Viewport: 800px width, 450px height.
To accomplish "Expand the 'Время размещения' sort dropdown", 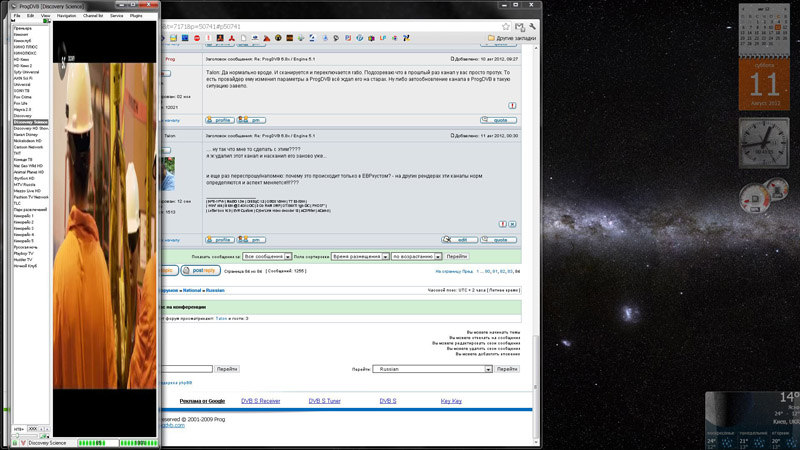I will tap(360, 257).
